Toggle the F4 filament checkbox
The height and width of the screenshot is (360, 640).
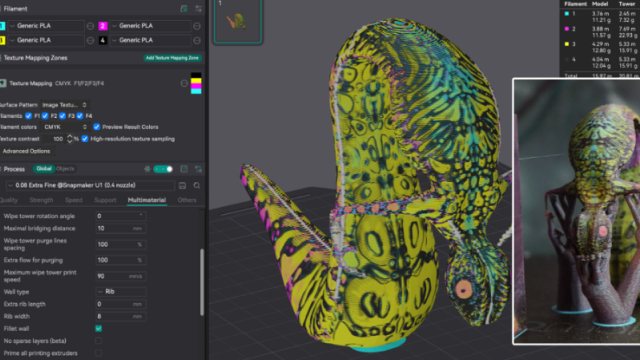point(80,116)
